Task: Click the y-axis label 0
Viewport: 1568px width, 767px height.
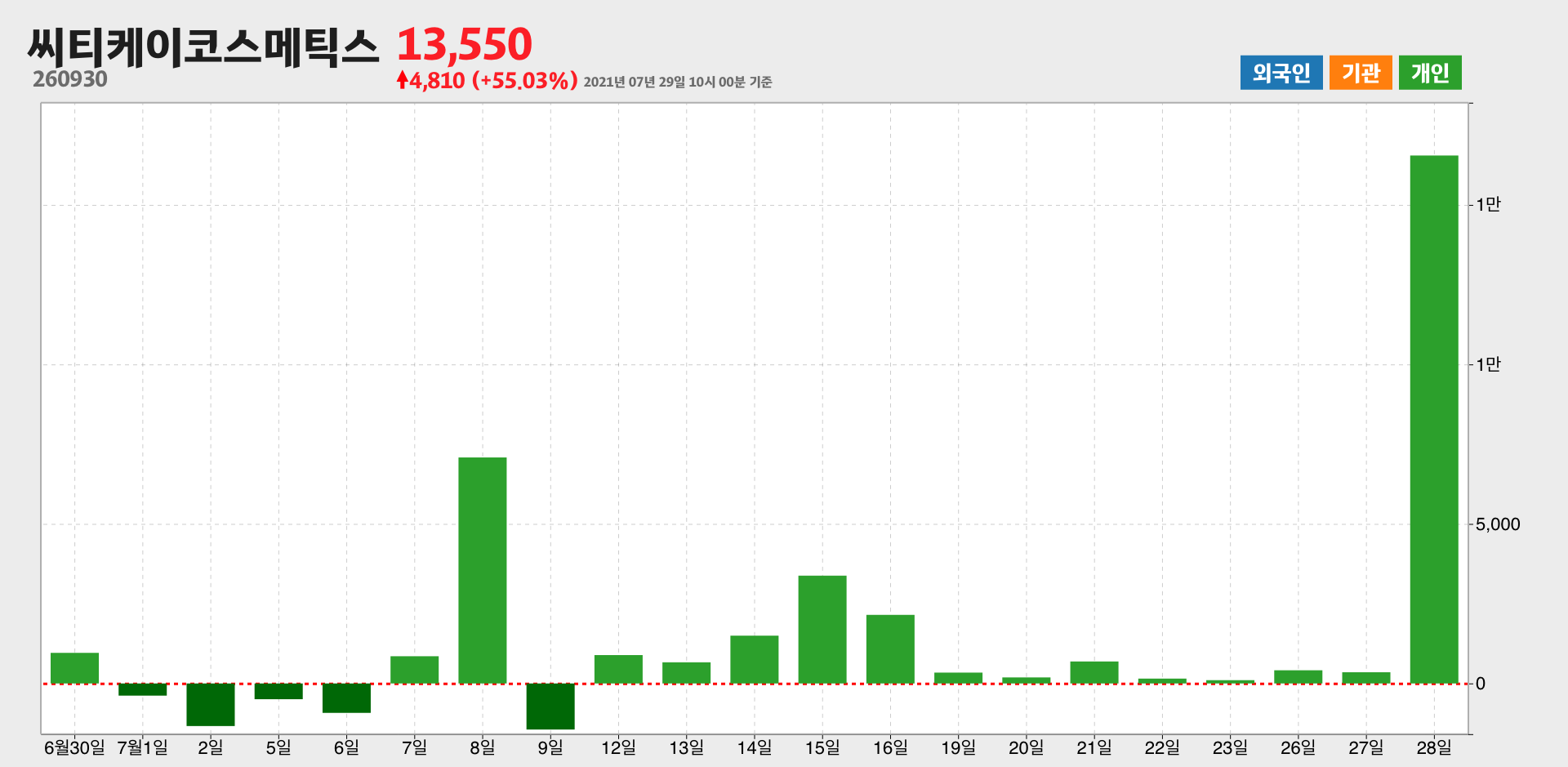Action: click(1481, 685)
